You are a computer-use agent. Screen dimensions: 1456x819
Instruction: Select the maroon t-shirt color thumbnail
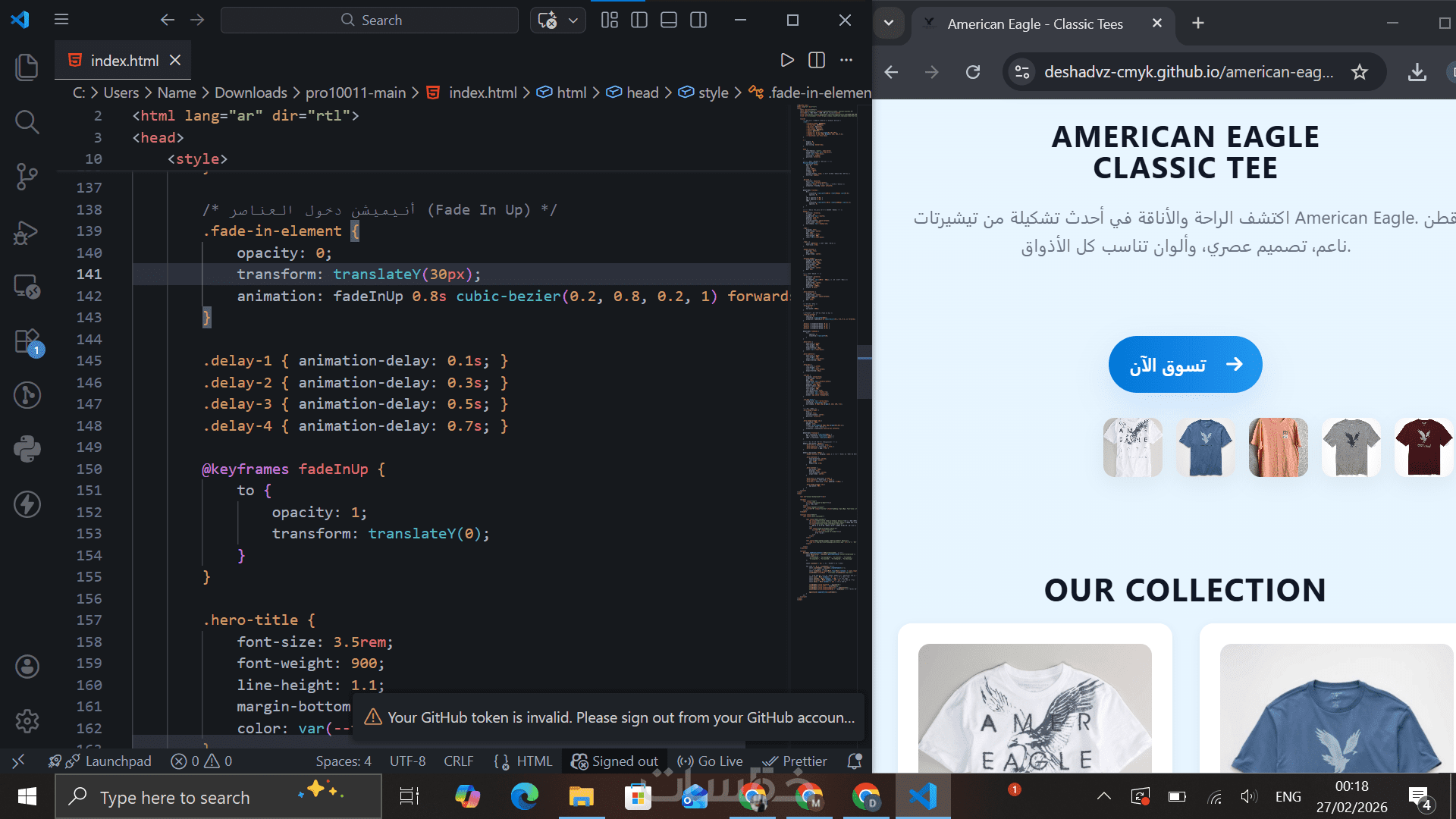(1423, 447)
